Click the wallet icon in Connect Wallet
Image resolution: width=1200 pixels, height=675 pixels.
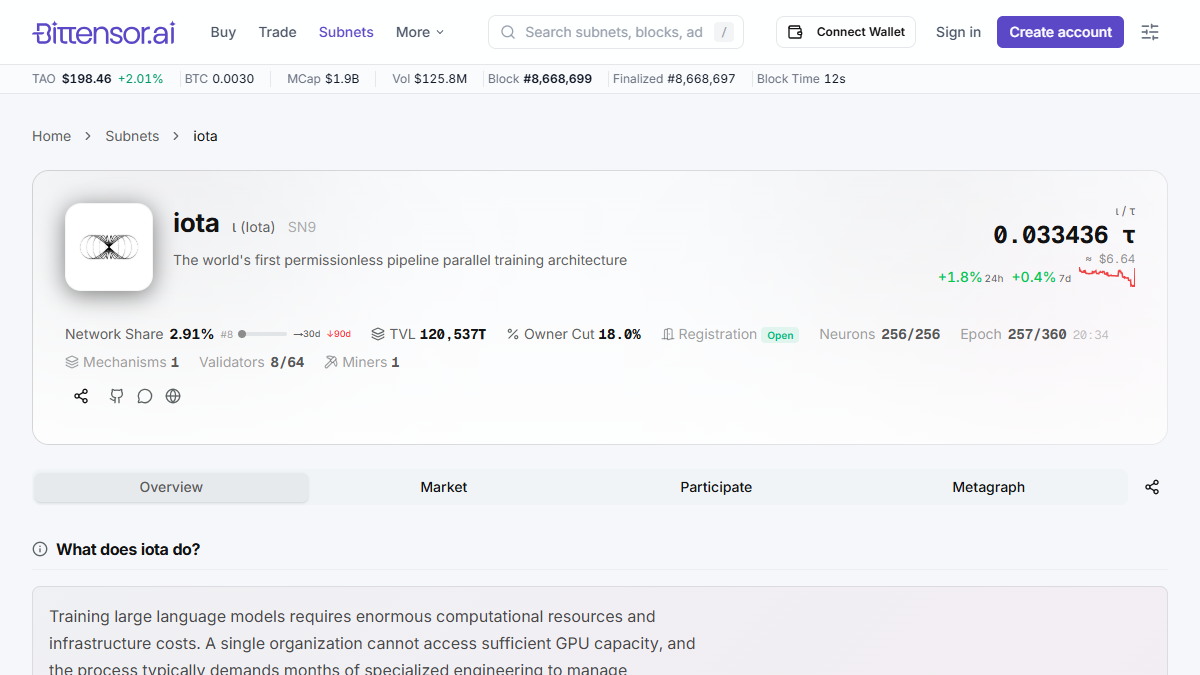796,32
